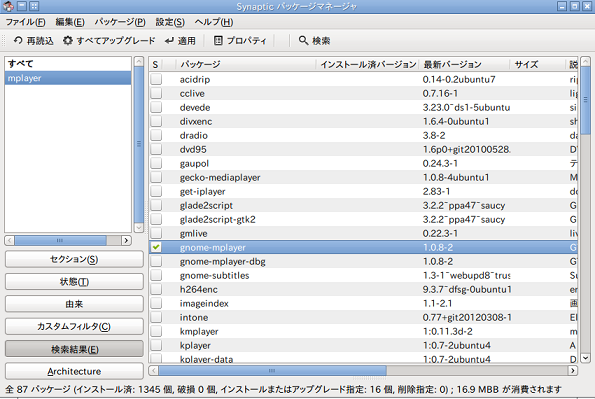Click version 1.0.8-4ubuntu1 cell
The width and height of the screenshot is (595, 399).
coord(456,177)
